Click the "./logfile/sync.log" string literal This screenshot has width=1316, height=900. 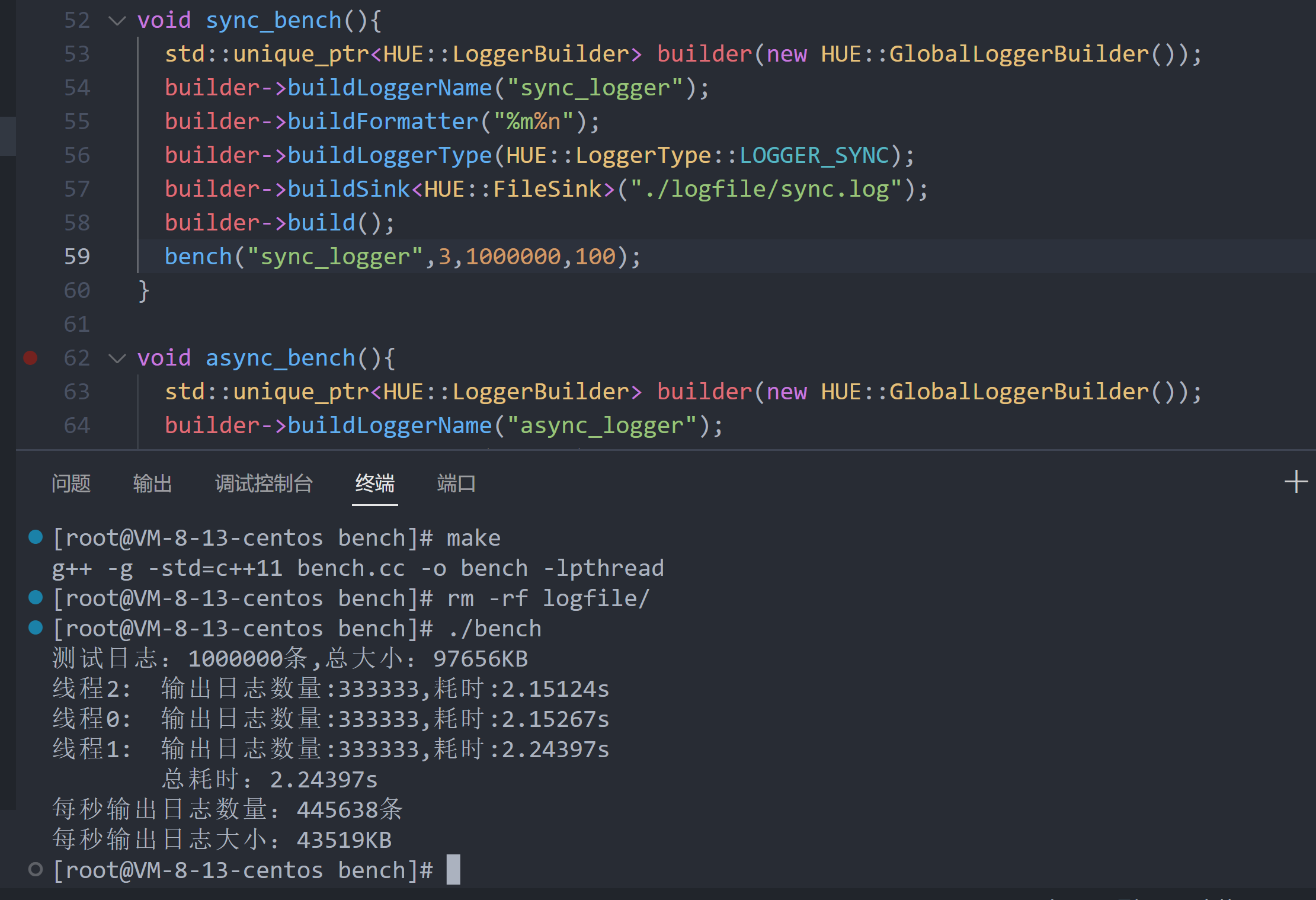765,189
